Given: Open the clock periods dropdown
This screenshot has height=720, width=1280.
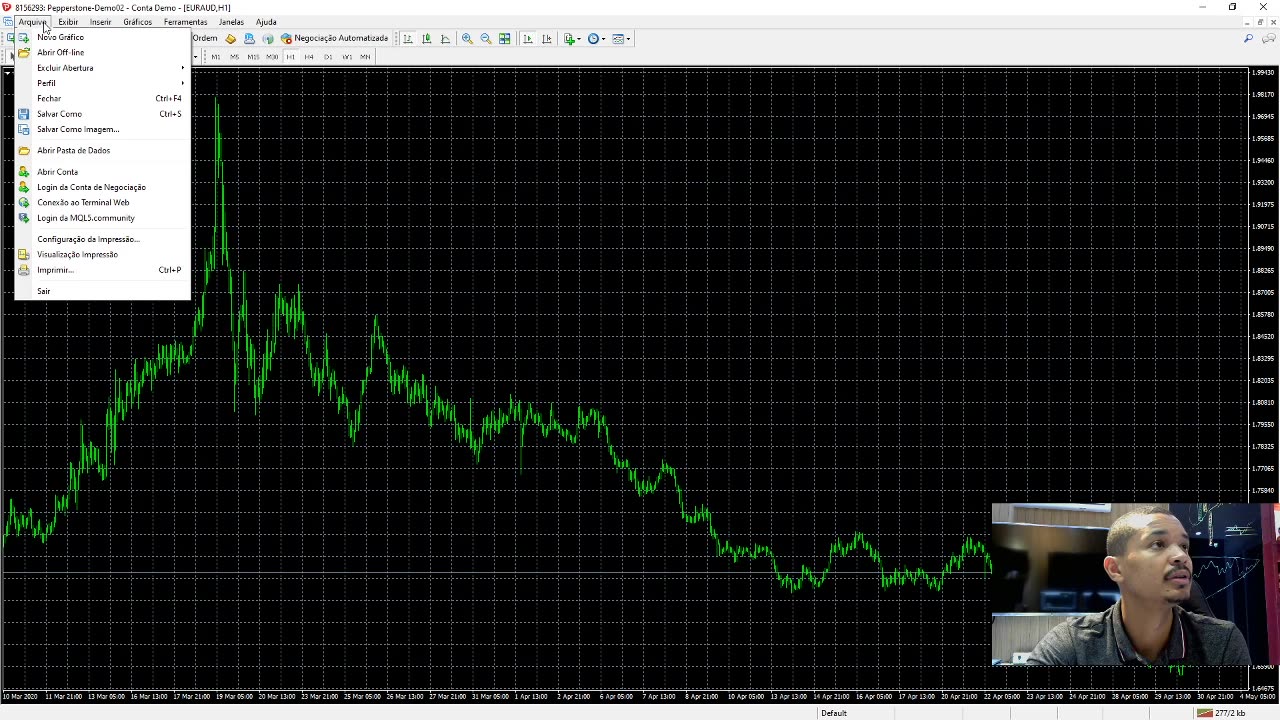Looking at the screenshot, I should (596, 39).
